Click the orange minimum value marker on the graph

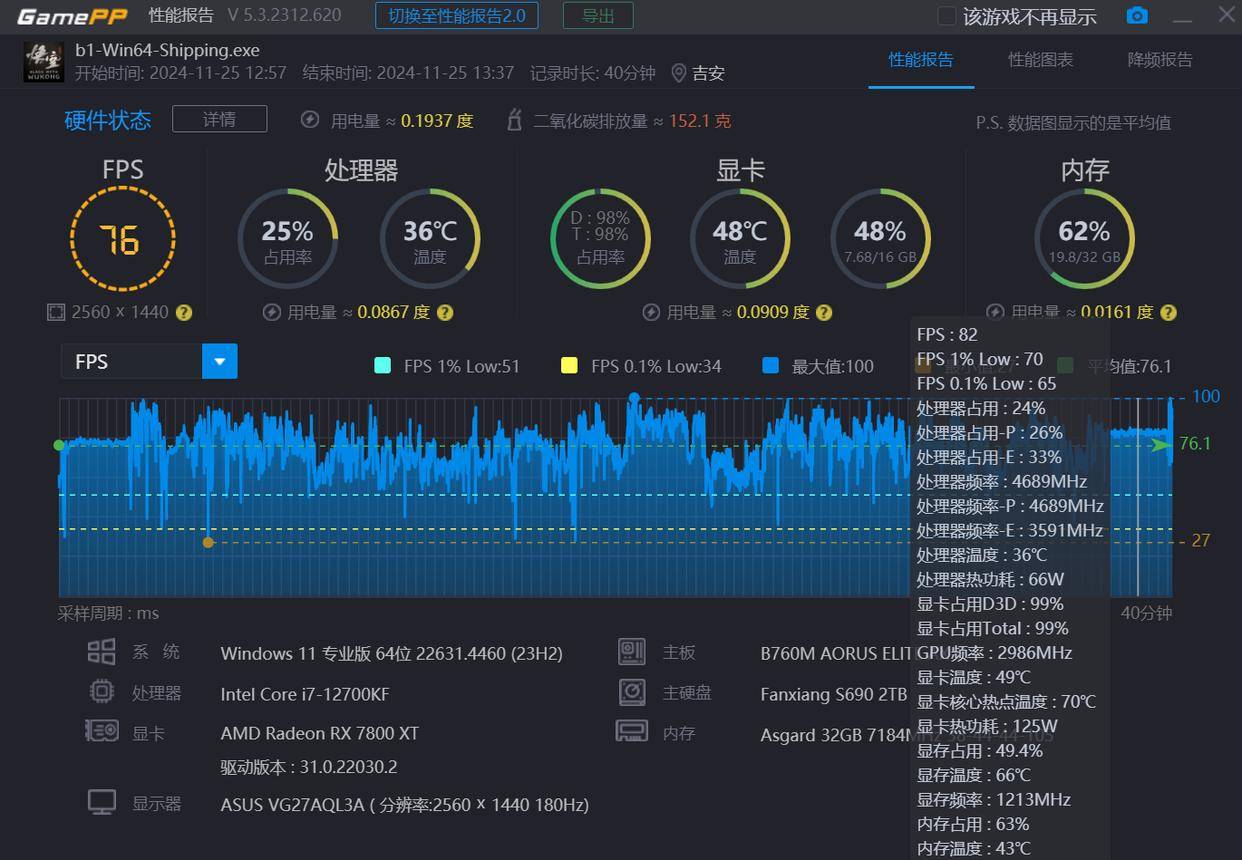208,542
